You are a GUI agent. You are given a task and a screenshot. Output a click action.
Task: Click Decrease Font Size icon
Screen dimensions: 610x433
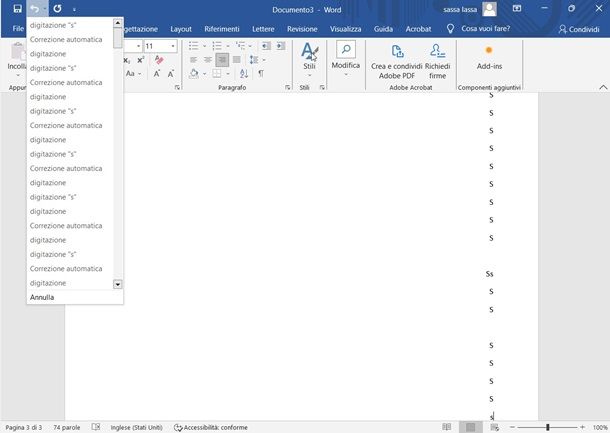point(170,74)
